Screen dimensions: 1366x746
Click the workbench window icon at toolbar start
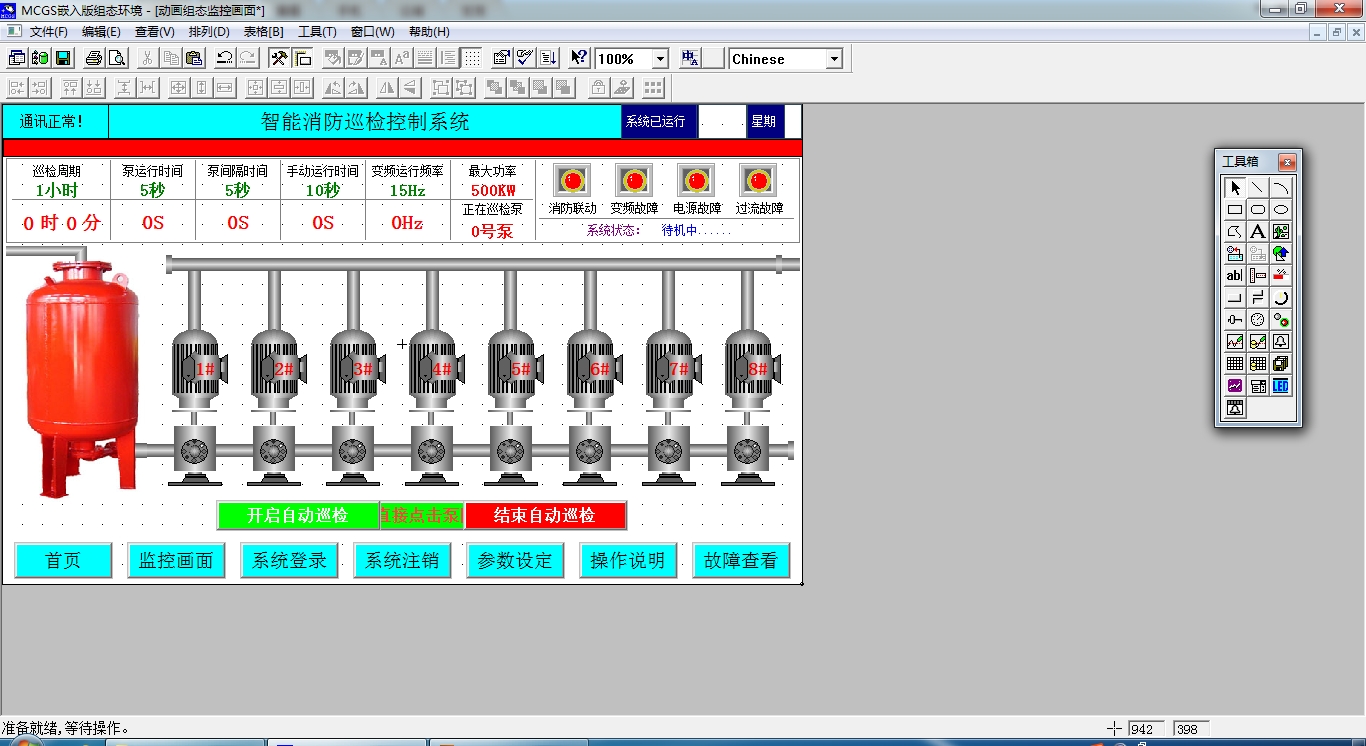point(17,58)
